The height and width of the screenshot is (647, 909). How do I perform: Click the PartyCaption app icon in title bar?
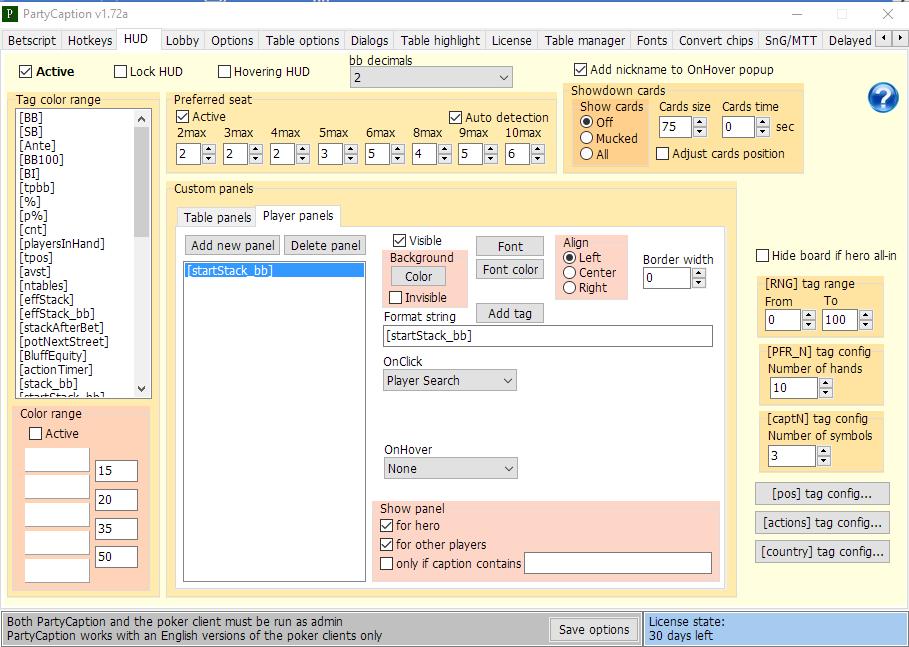pyautogui.click(x=11, y=13)
